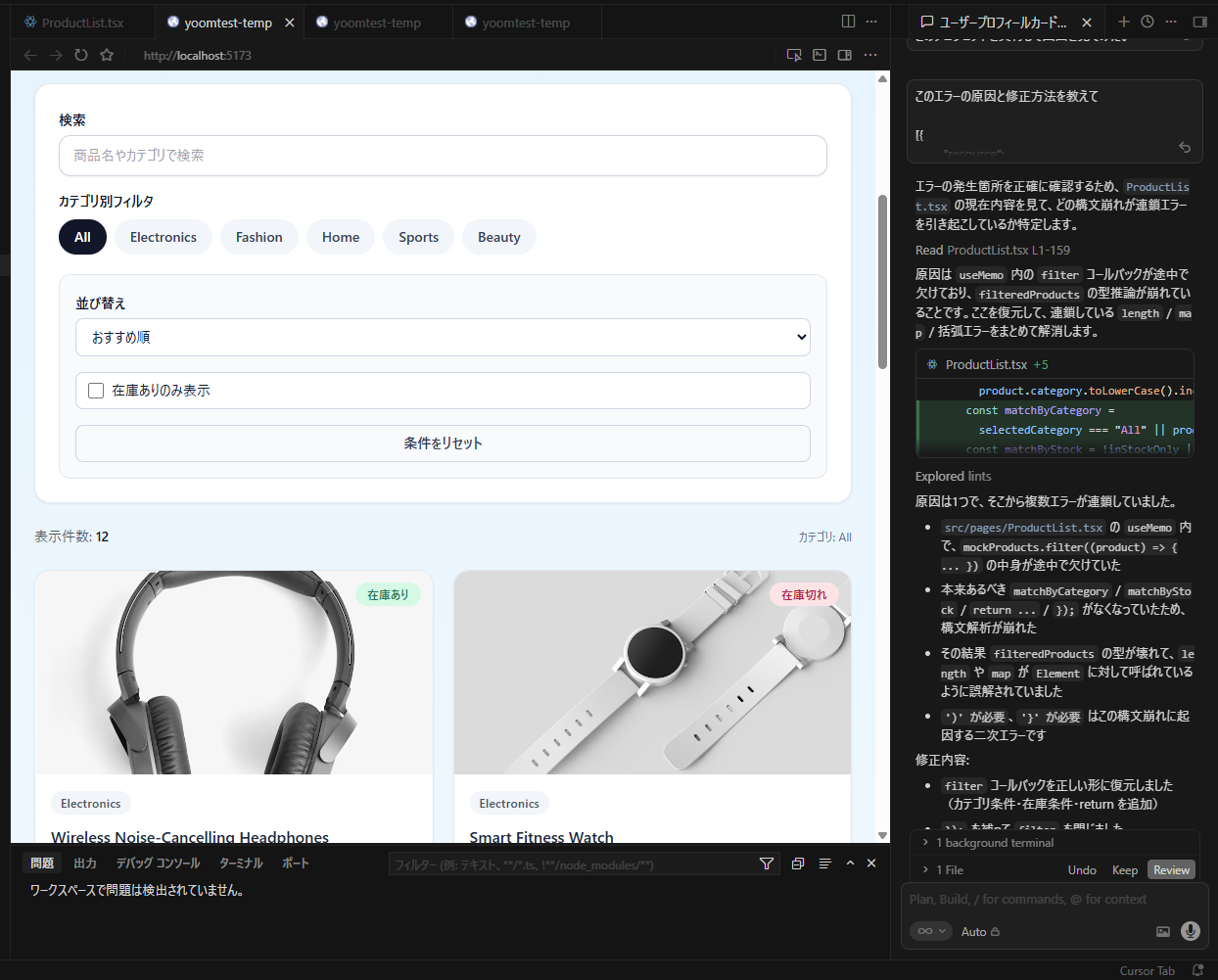Toggle the chat panel layout icon

coord(1200,22)
